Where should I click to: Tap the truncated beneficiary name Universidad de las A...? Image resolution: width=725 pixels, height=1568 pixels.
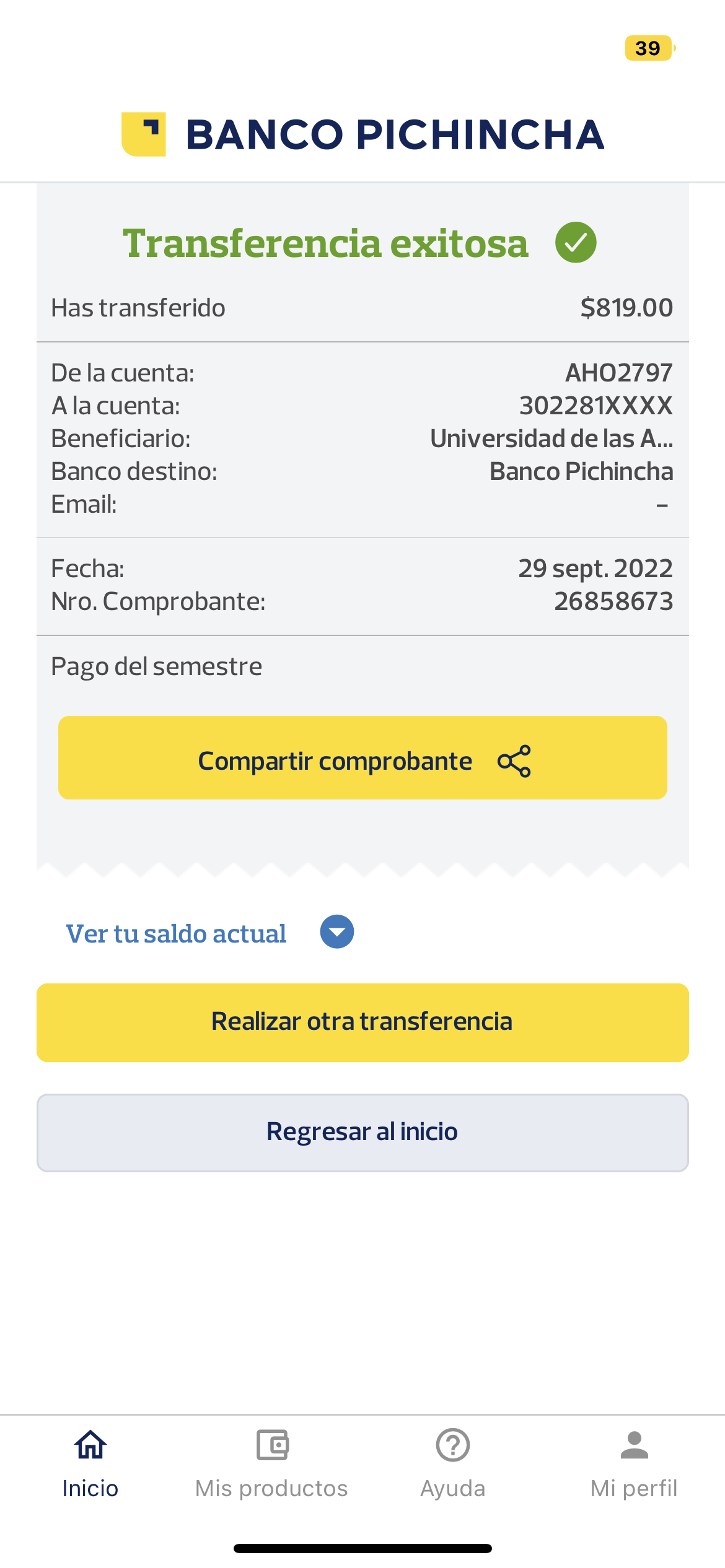pyautogui.click(x=551, y=438)
